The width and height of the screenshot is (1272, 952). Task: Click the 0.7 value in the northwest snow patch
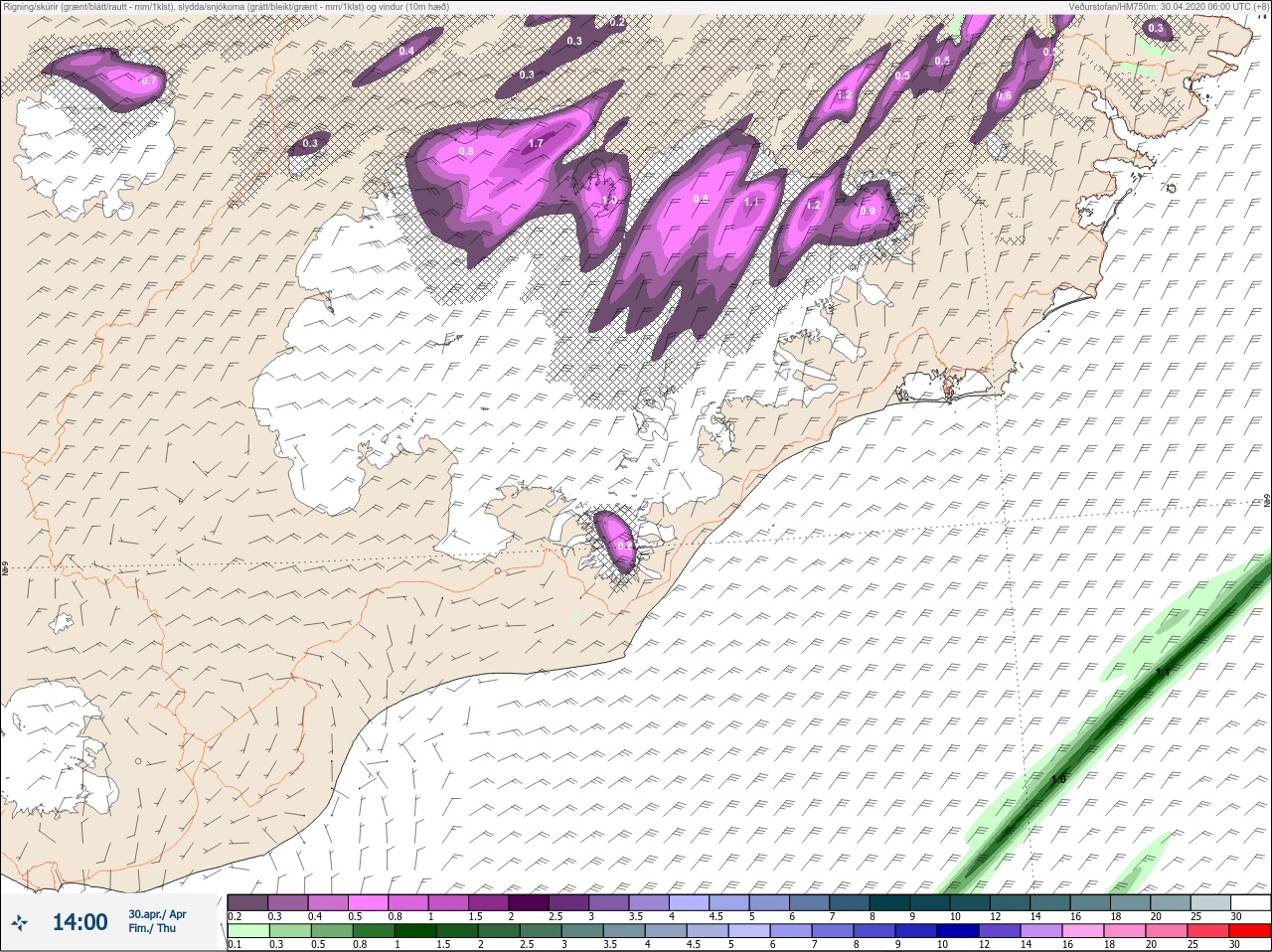[149, 80]
